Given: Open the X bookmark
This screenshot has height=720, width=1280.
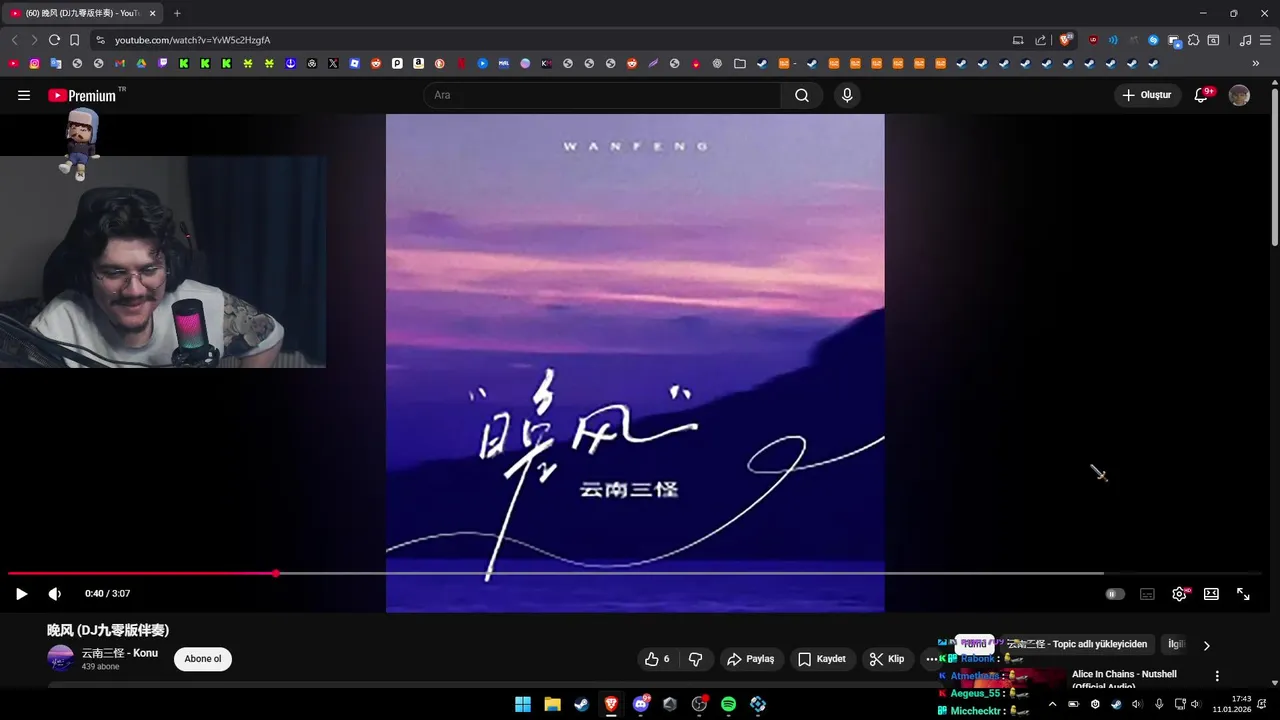Looking at the screenshot, I should coord(333,63).
